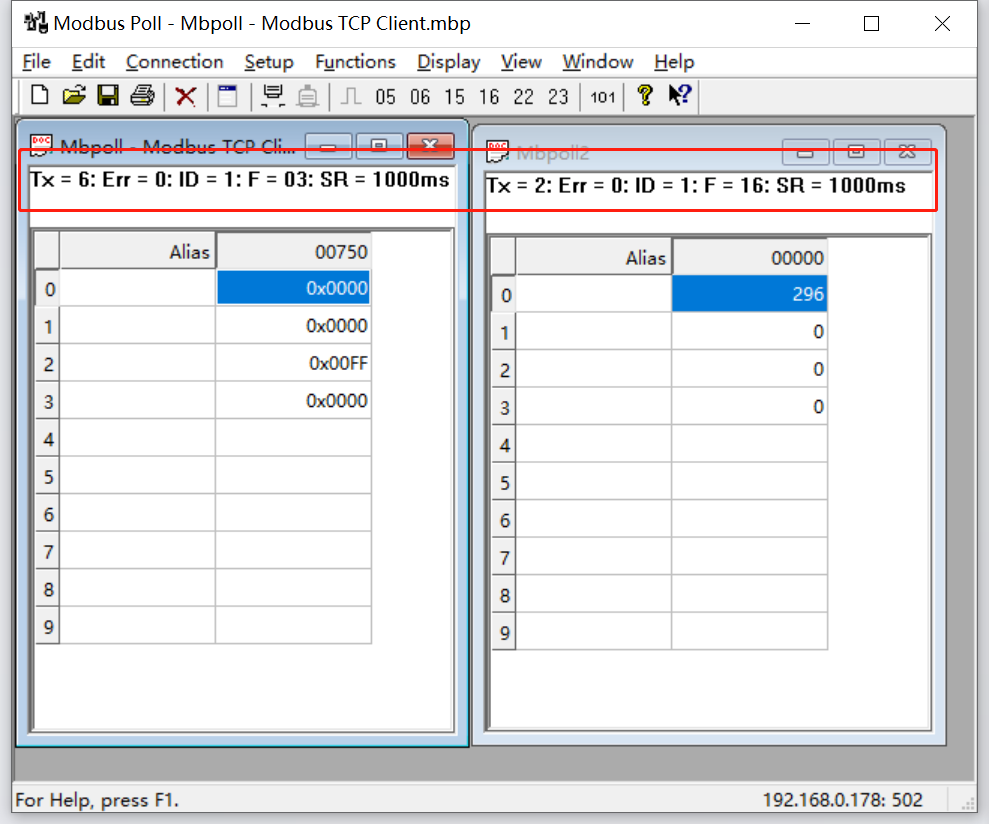
Task: Select the cell showing 0x00FF
Action: 292,364
